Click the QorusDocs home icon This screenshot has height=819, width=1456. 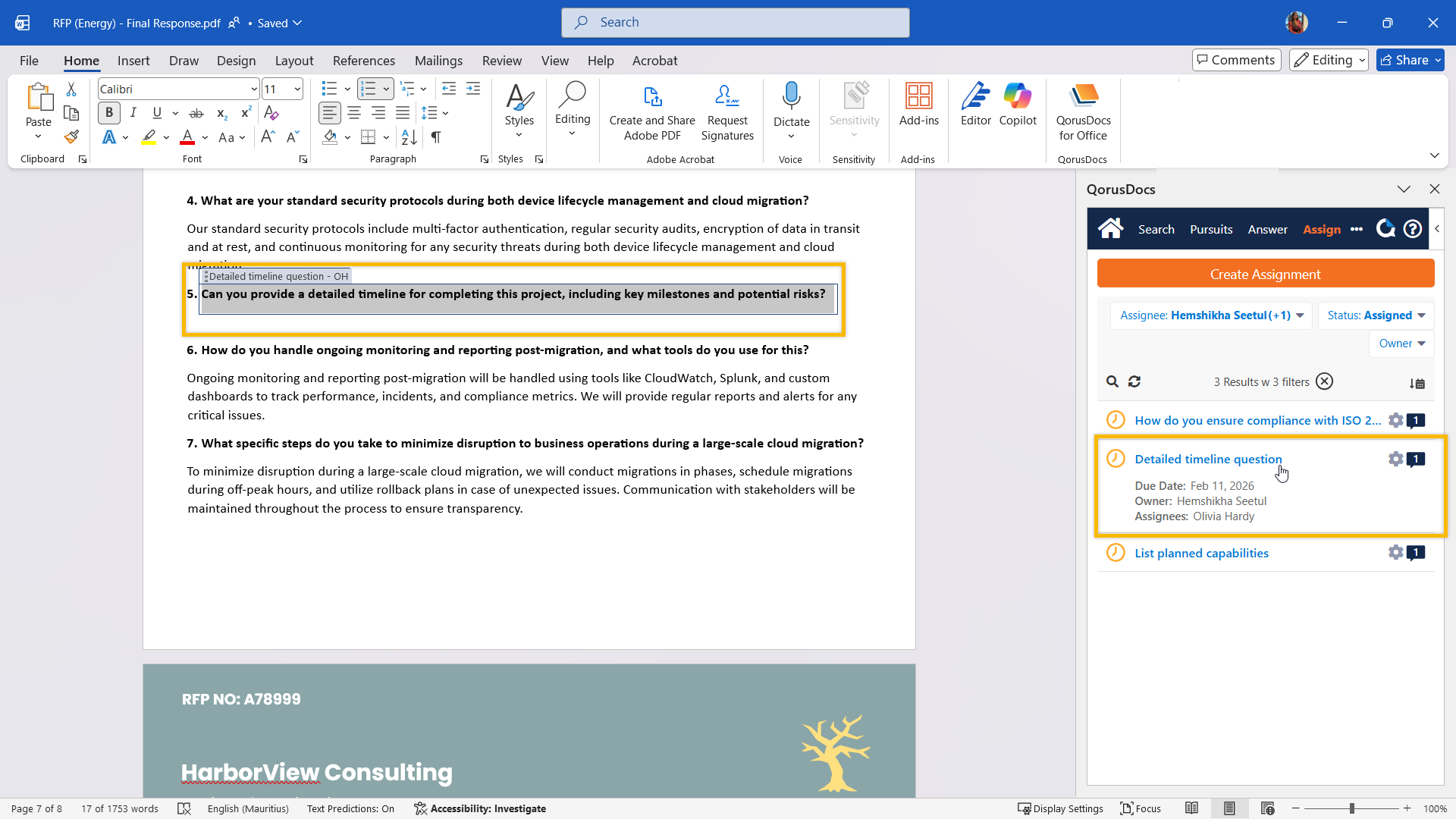point(1110,228)
